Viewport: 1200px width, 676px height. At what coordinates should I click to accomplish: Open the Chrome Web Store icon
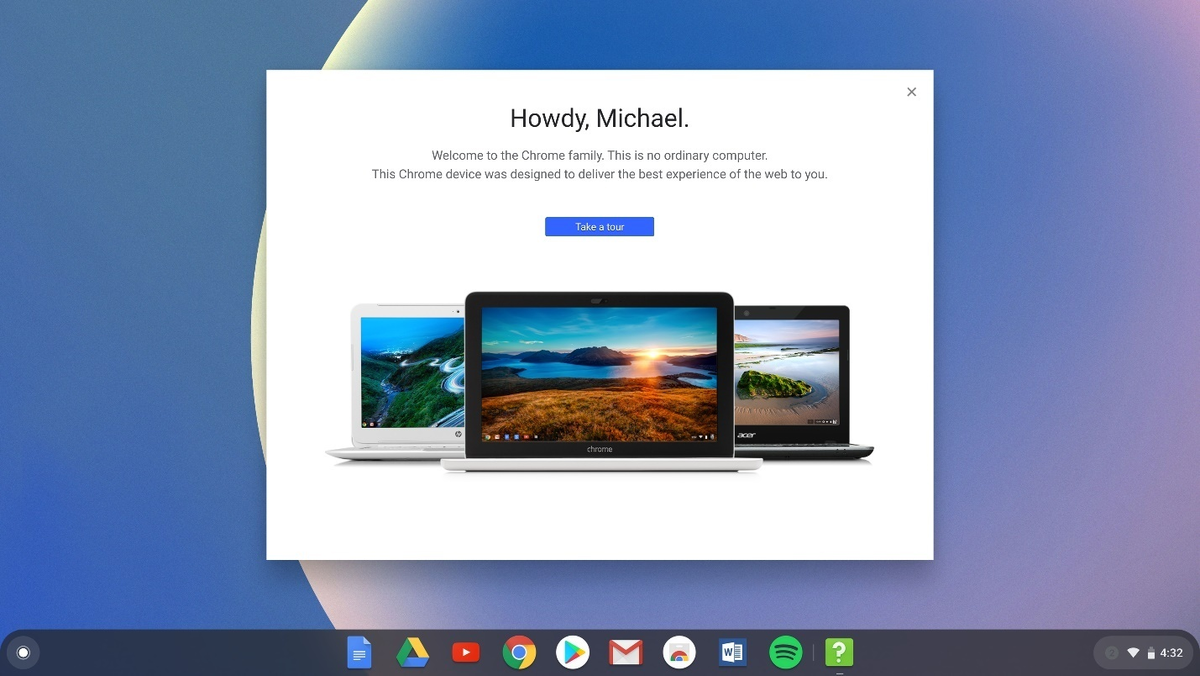(679, 653)
